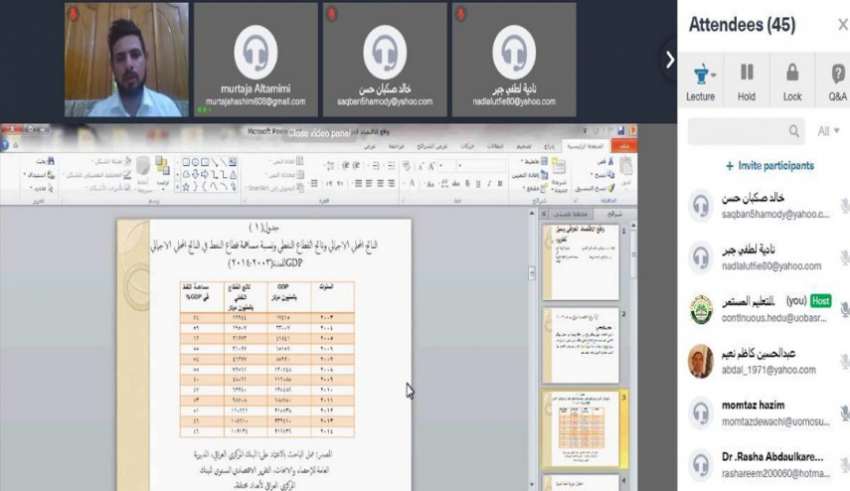
Task: Click the headset avatar for momtaz hazim
Action: click(701, 412)
